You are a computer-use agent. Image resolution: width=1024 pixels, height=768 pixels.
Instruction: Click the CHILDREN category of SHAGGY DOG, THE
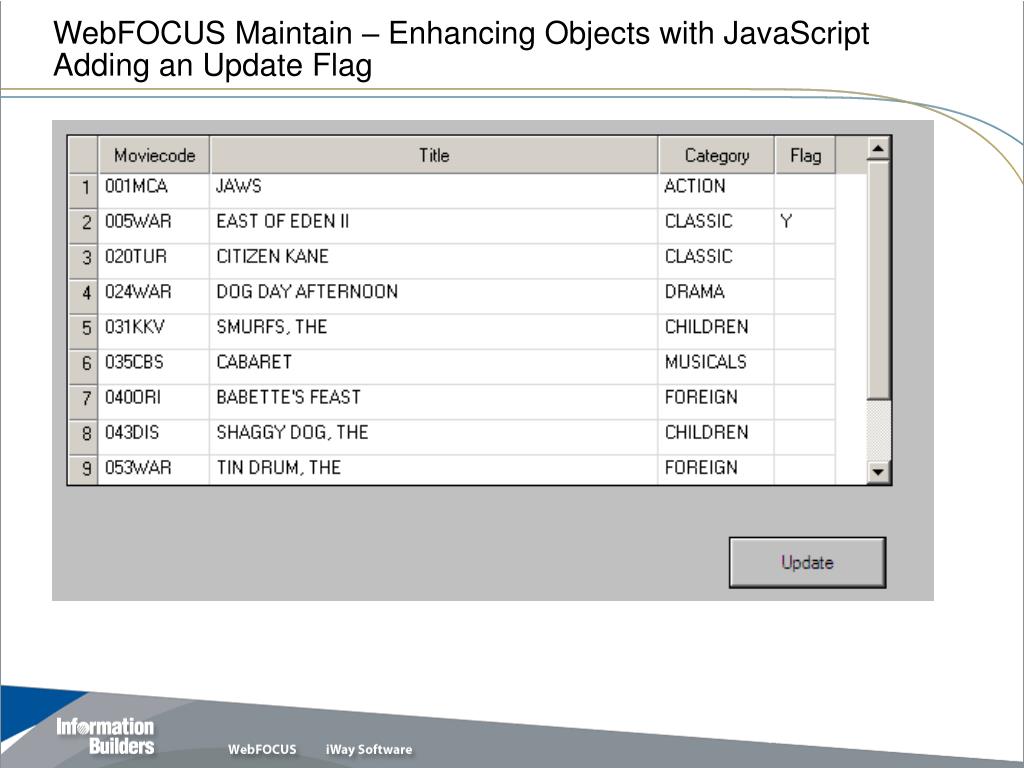click(x=716, y=438)
